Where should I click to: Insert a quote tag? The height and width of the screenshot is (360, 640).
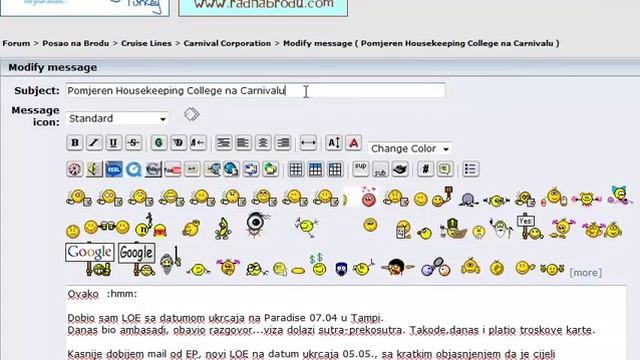[x=445, y=169]
